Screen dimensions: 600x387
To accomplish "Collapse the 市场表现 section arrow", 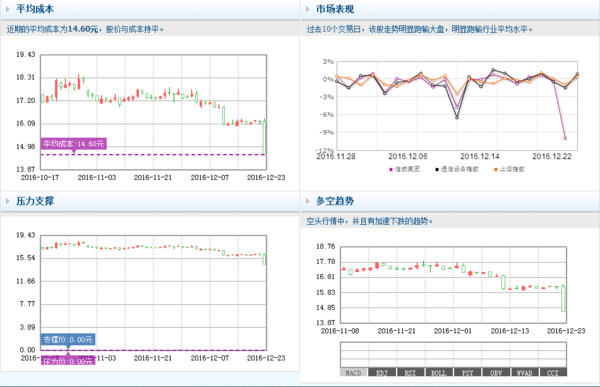I will pos(308,9).
